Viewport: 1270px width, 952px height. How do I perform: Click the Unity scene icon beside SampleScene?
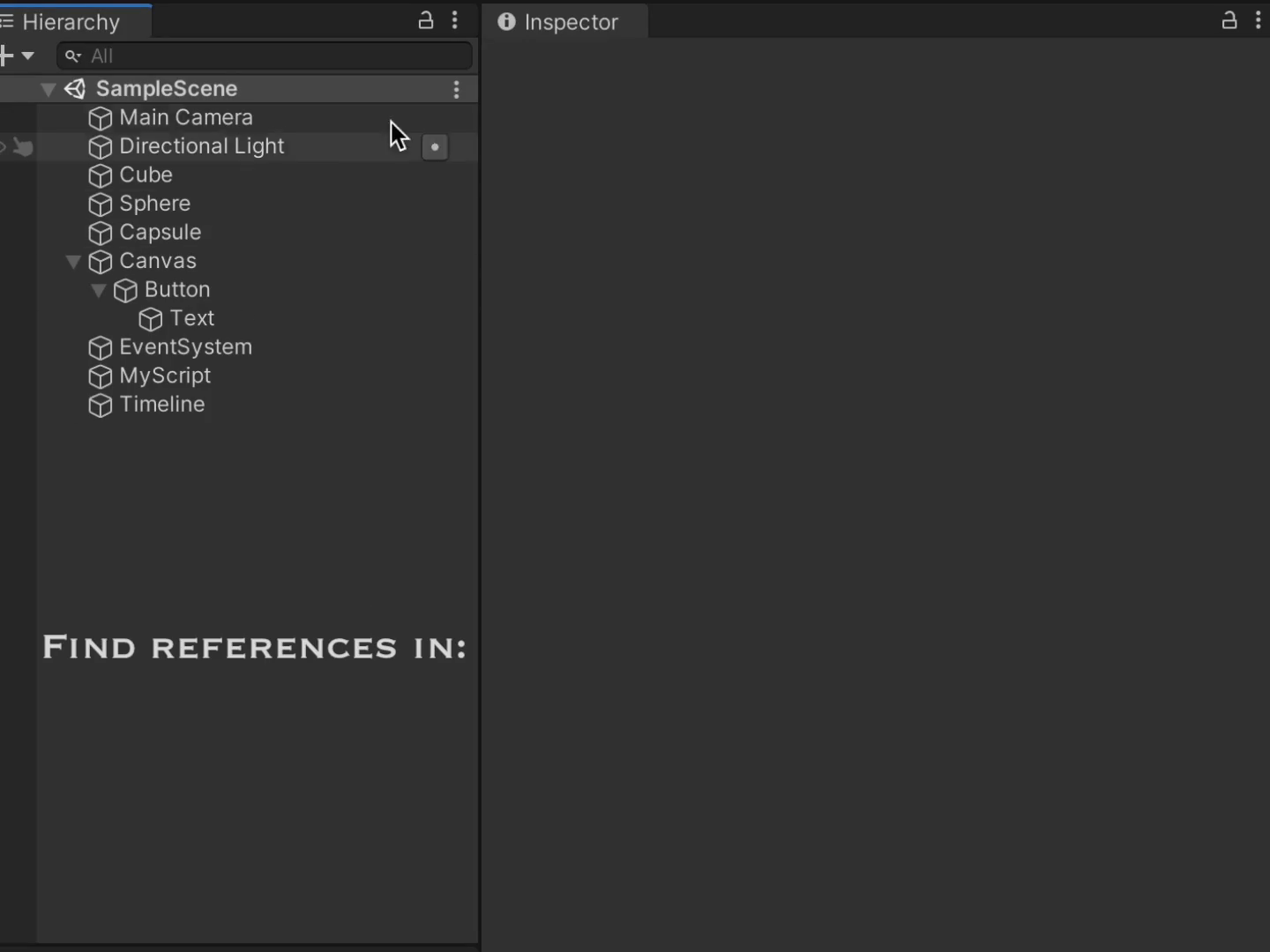point(75,89)
